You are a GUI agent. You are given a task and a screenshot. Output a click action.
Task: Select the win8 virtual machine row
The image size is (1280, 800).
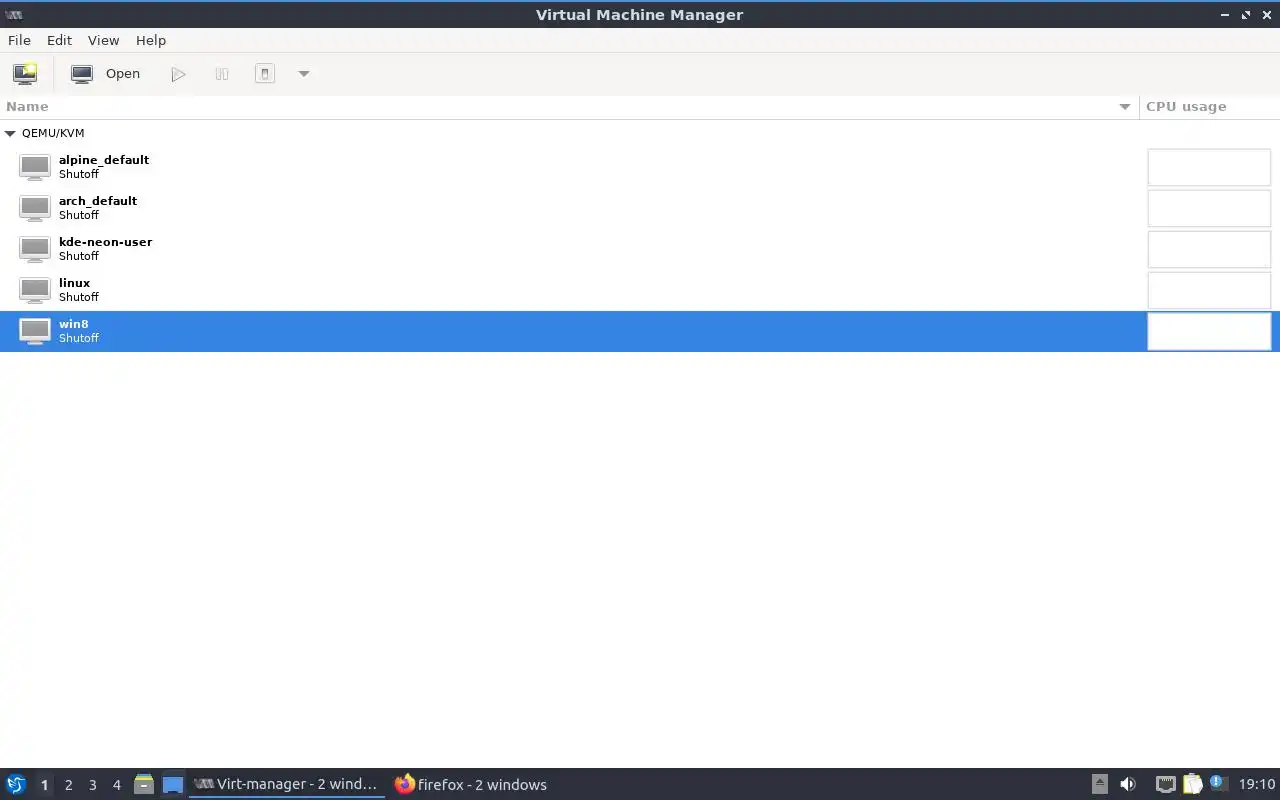click(x=640, y=331)
